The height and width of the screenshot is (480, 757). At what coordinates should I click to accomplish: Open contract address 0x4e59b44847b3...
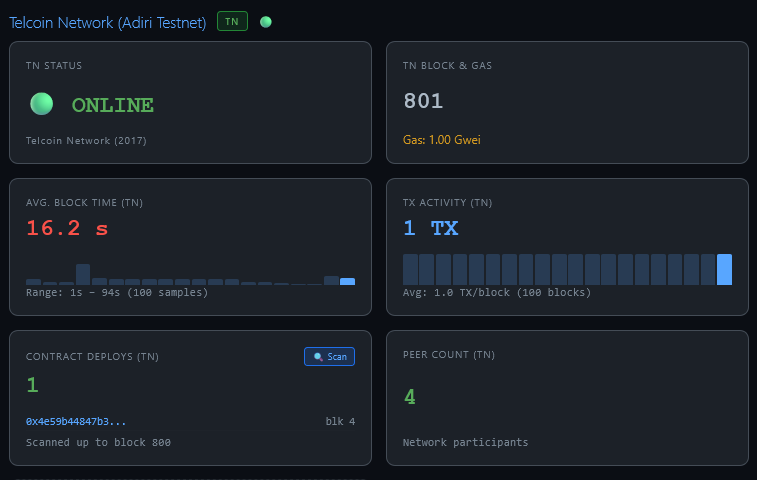click(76, 422)
